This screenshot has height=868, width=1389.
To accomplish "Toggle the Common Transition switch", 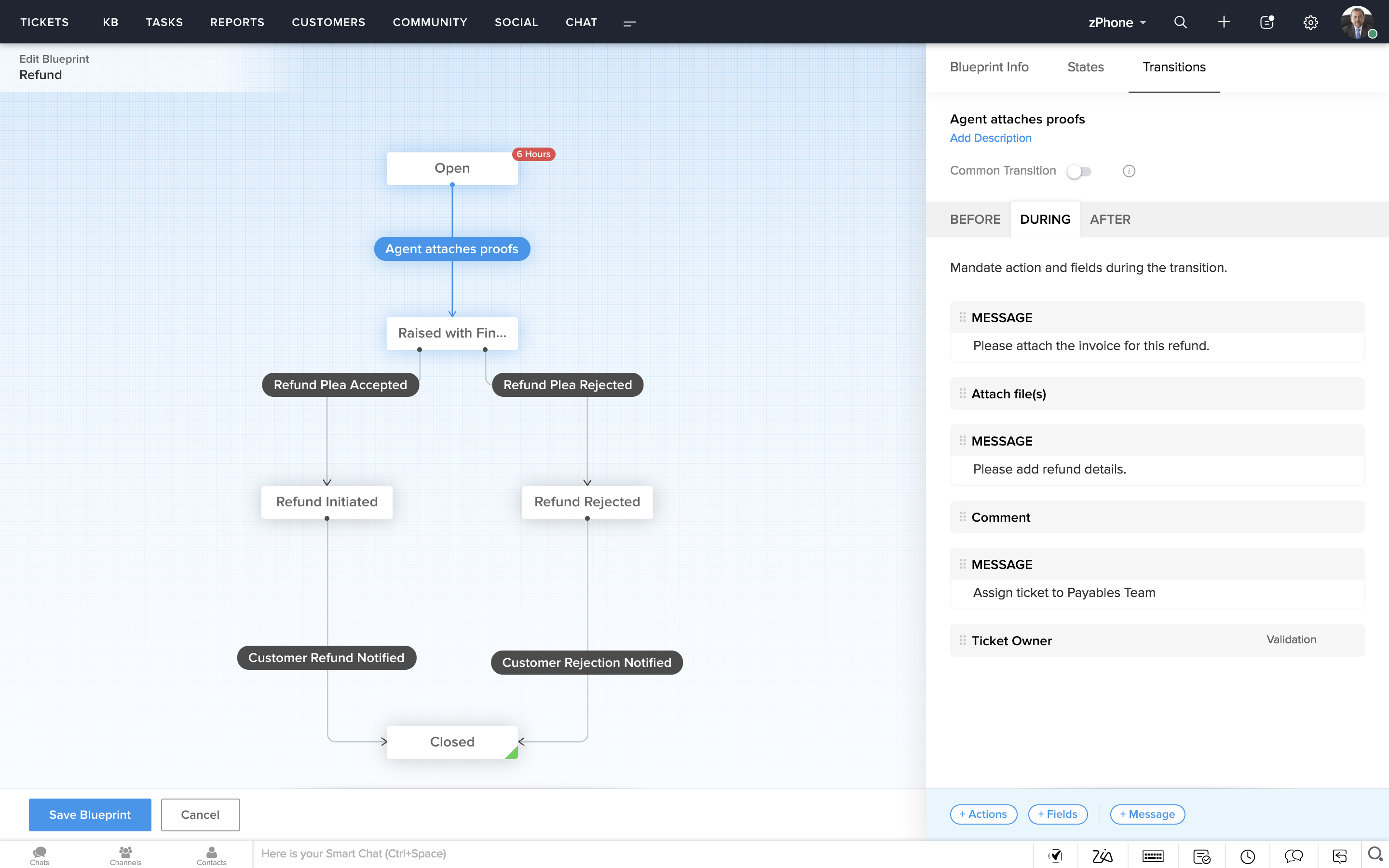I will click(x=1079, y=171).
